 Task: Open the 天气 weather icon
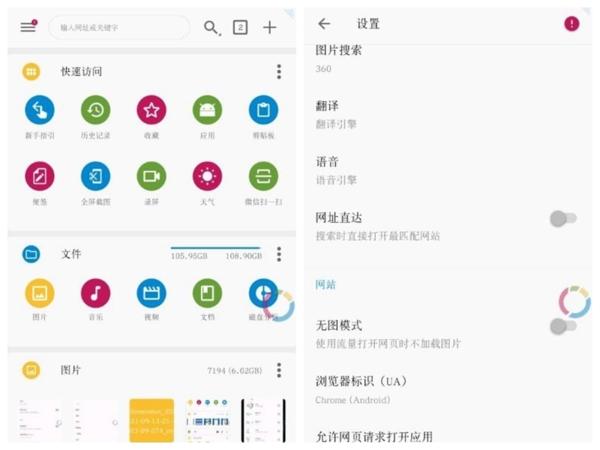[x=207, y=177]
